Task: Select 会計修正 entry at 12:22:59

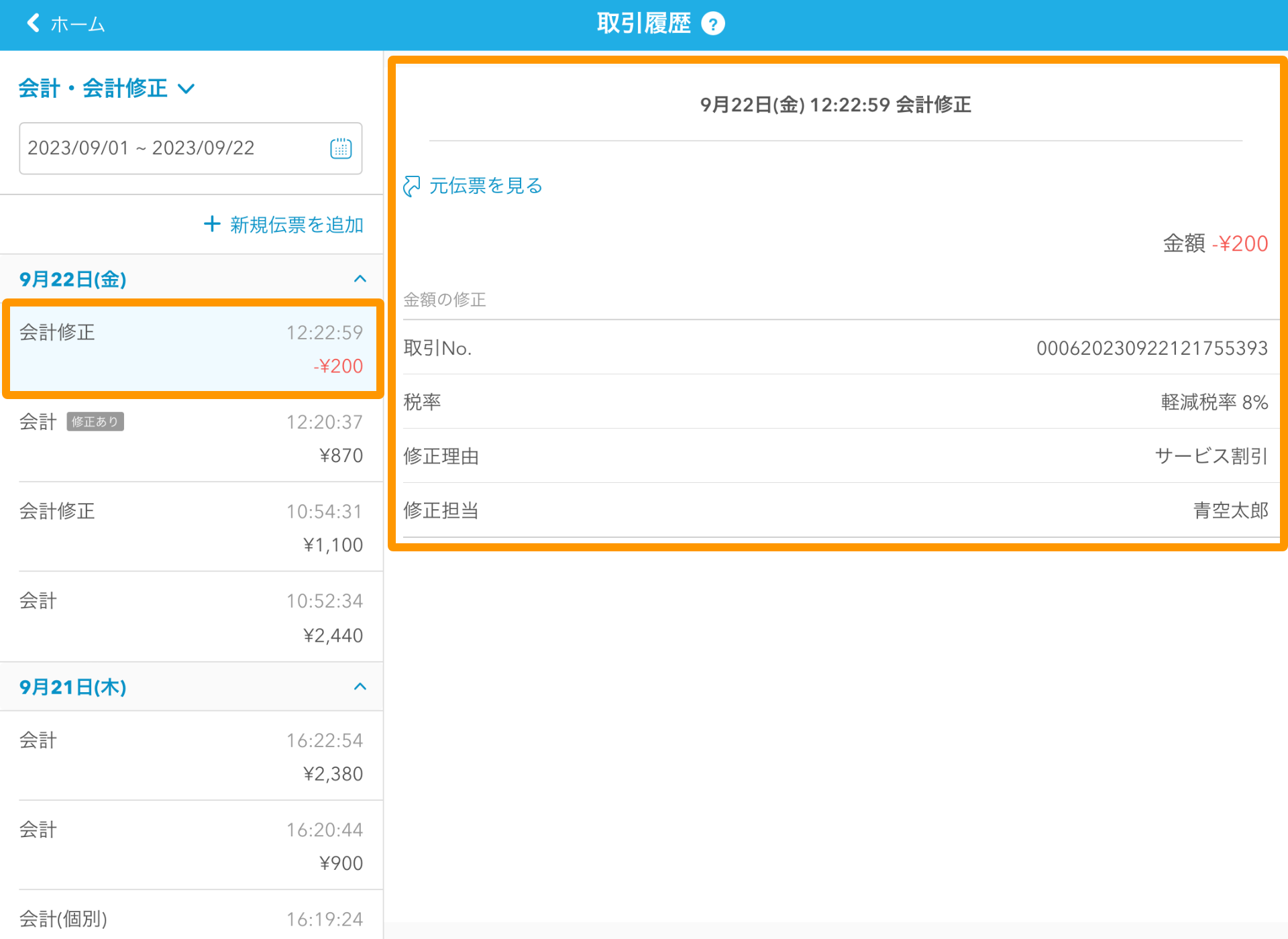Action: [193, 349]
